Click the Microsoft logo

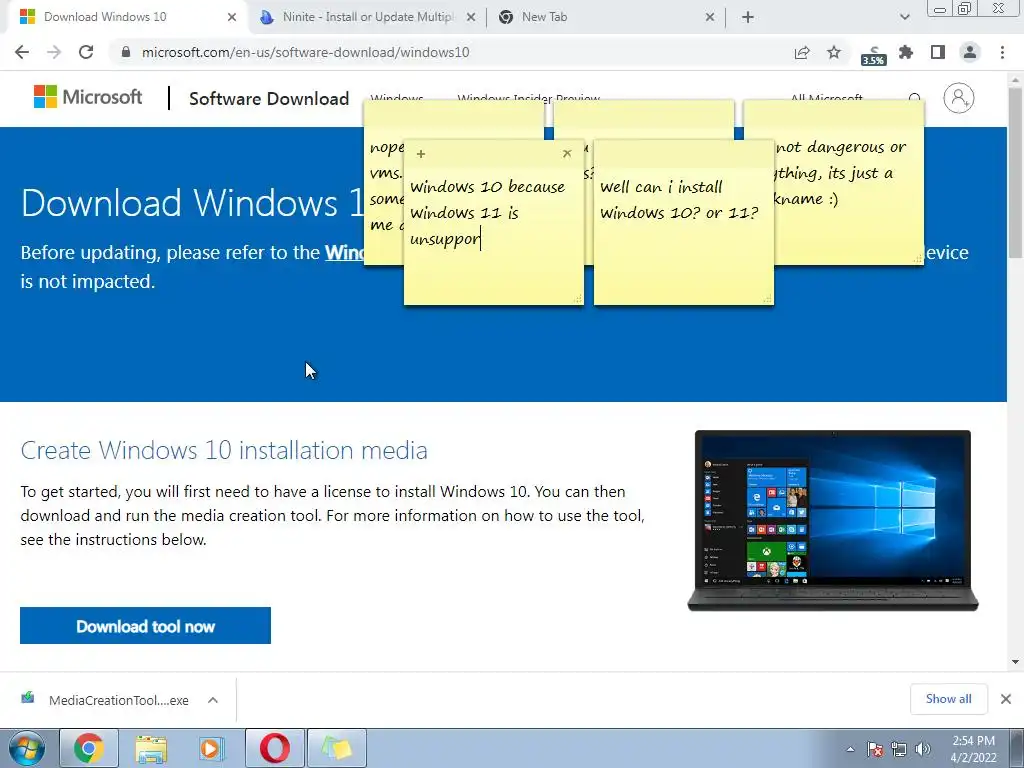pos(88,97)
